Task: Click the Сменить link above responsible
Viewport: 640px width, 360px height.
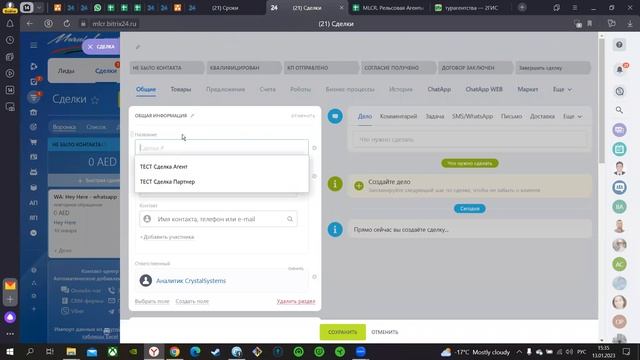Action: [296, 269]
